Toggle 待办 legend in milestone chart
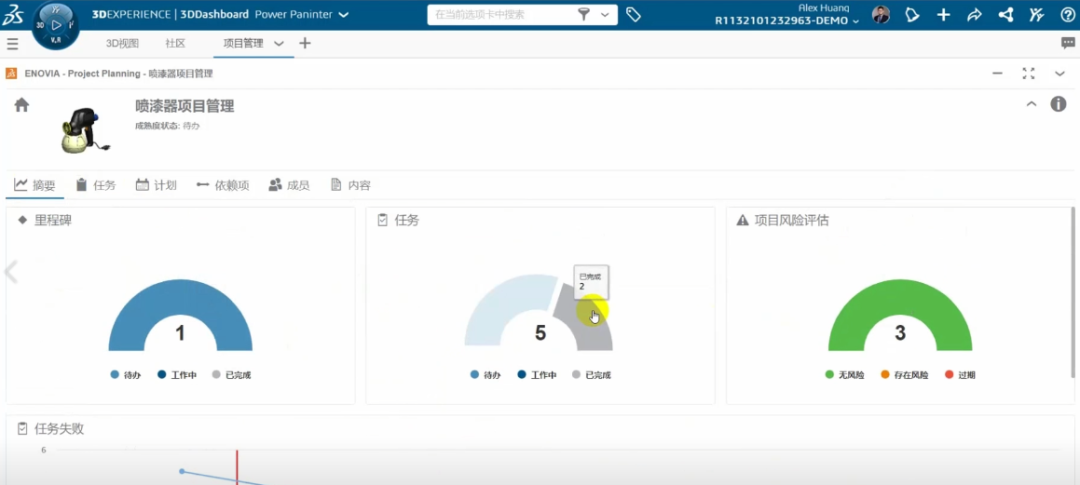Viewport: 1080px width, 485px height. (x=126, y=375)
